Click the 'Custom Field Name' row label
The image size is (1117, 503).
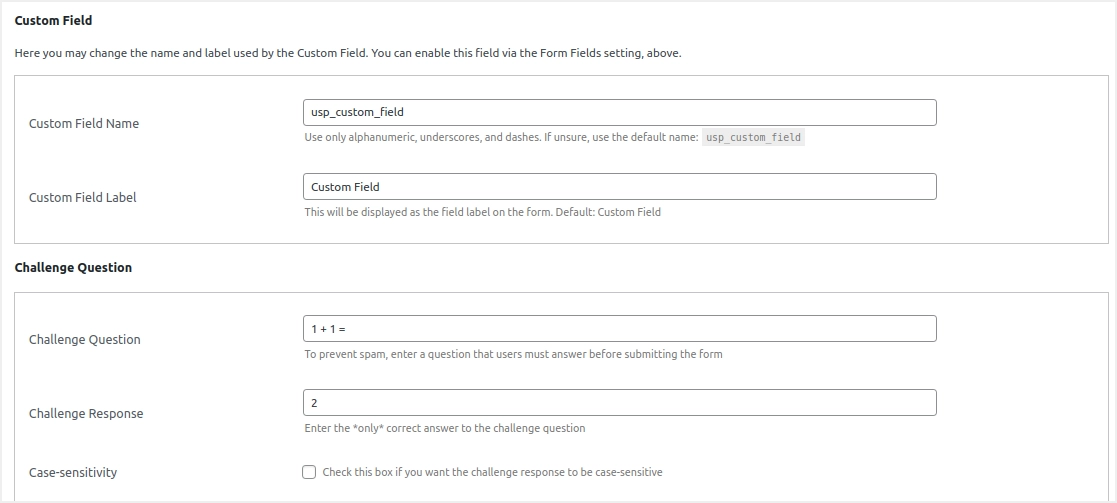(84, 124)
